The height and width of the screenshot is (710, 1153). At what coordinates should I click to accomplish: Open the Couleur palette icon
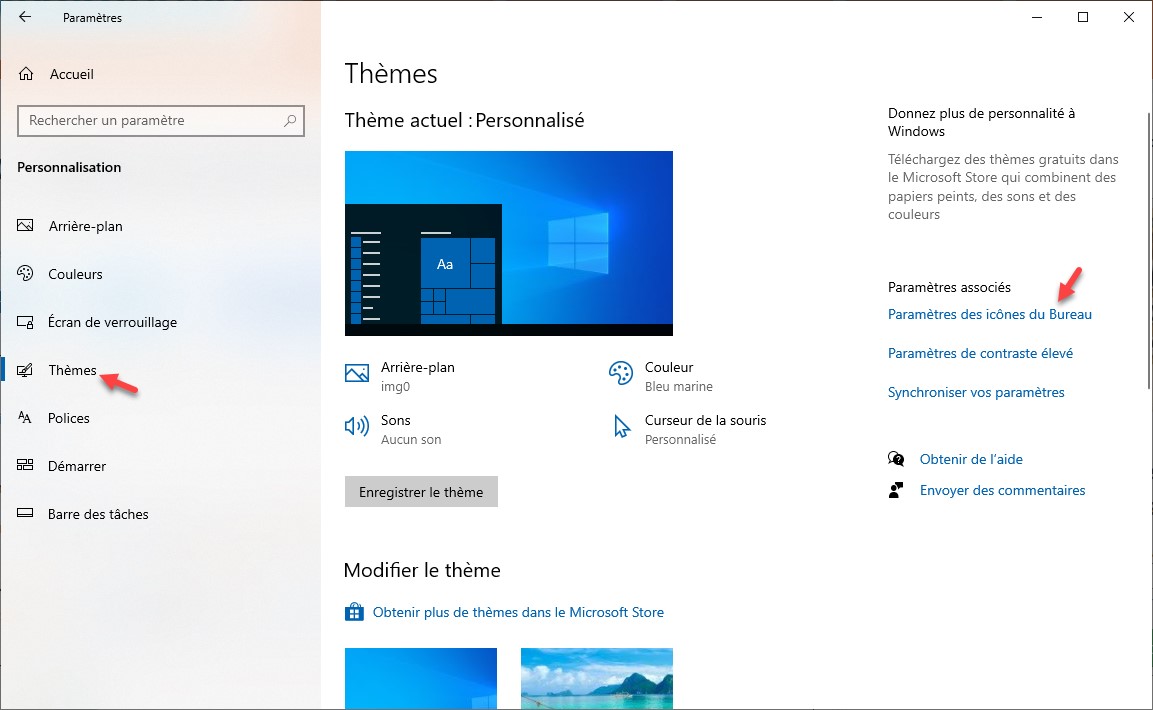621,374
